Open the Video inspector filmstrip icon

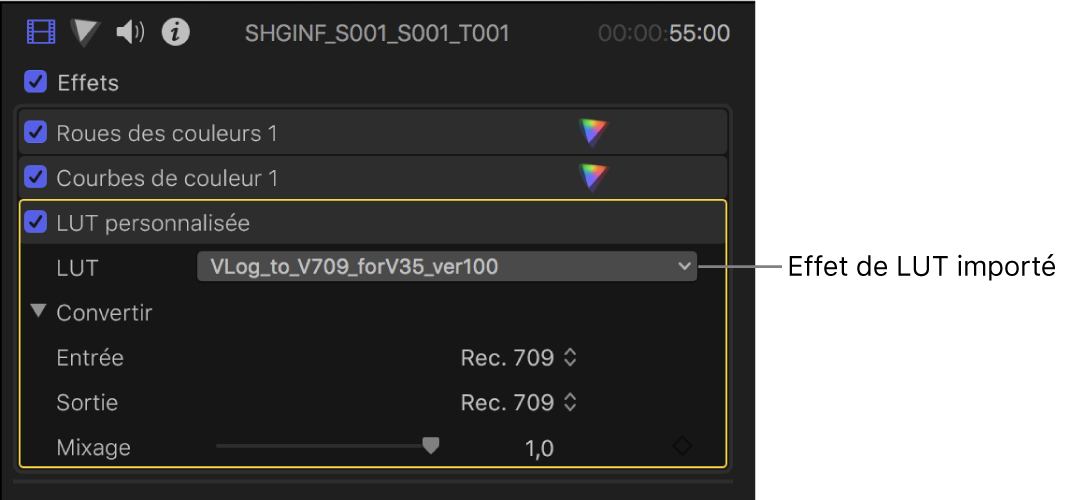[x=42, y=33]
